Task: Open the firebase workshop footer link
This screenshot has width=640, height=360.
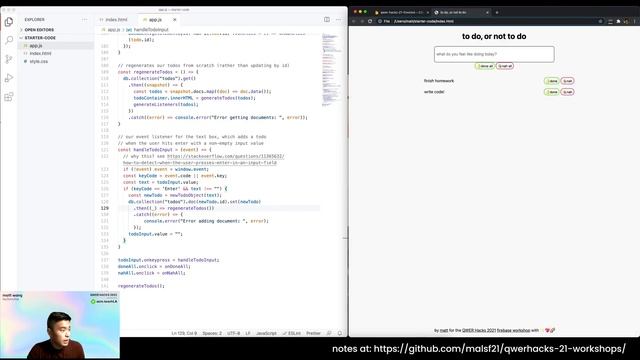Action: tap(513, 331)
